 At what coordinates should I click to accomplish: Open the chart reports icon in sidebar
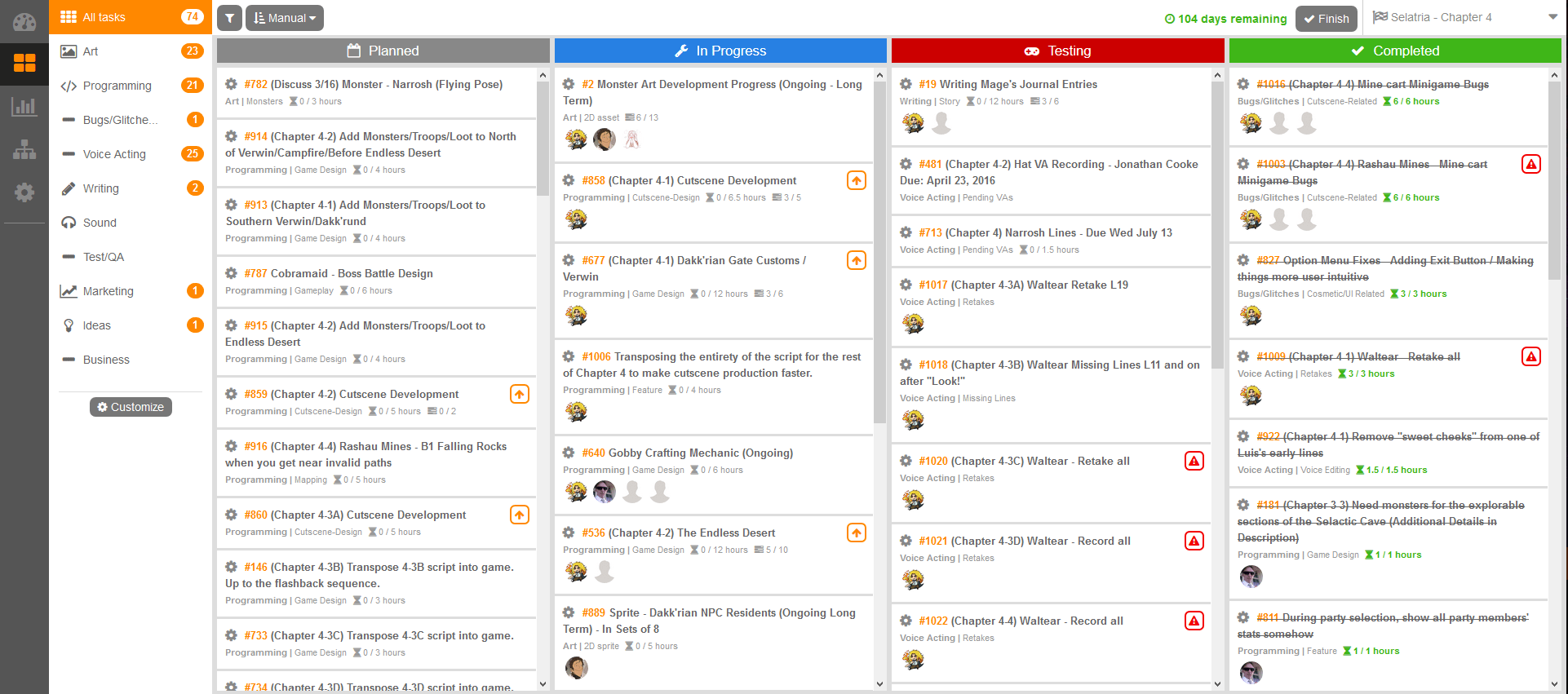(24, 106)
